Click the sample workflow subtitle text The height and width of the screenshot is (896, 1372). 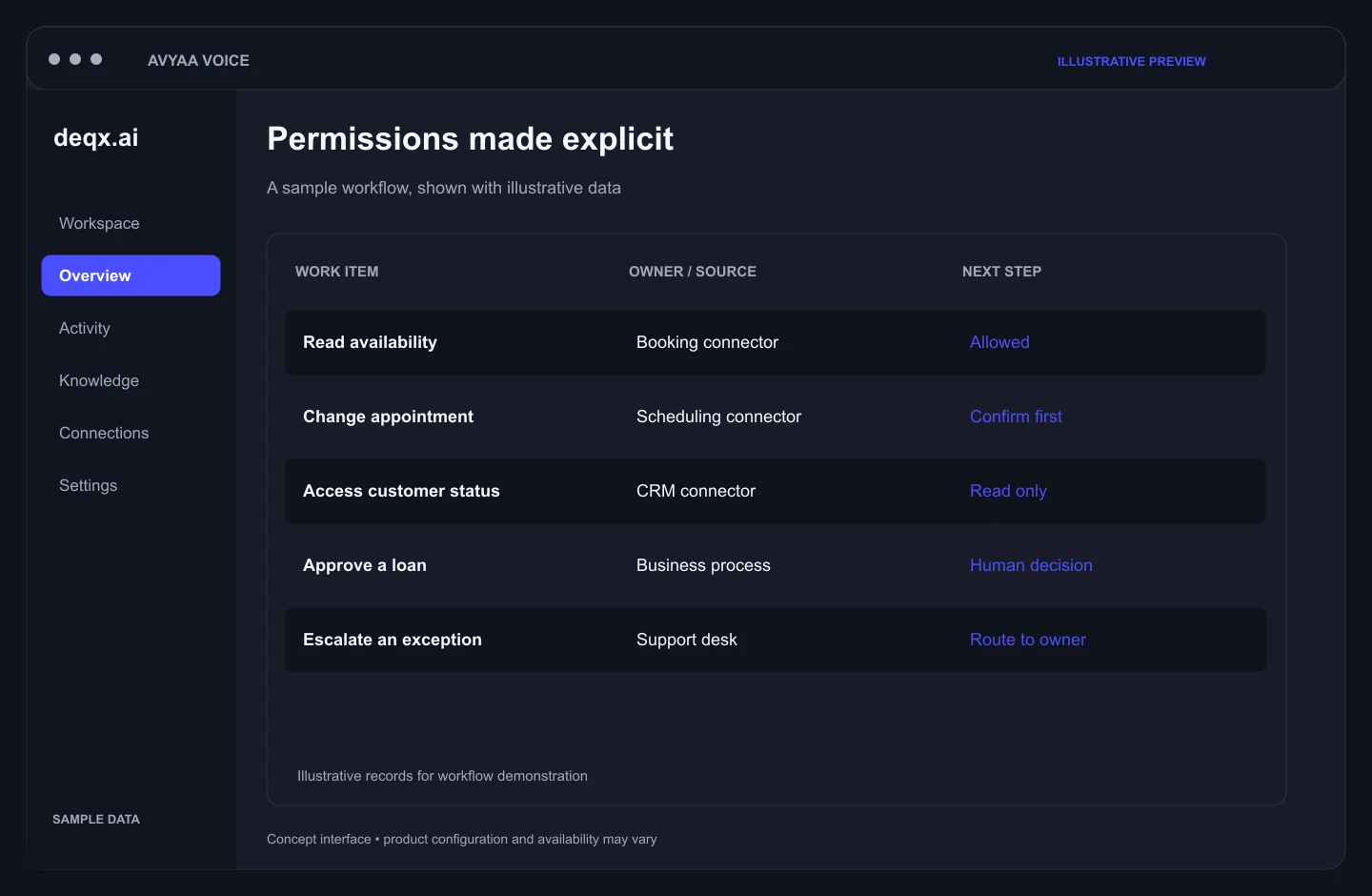(444, 188)
